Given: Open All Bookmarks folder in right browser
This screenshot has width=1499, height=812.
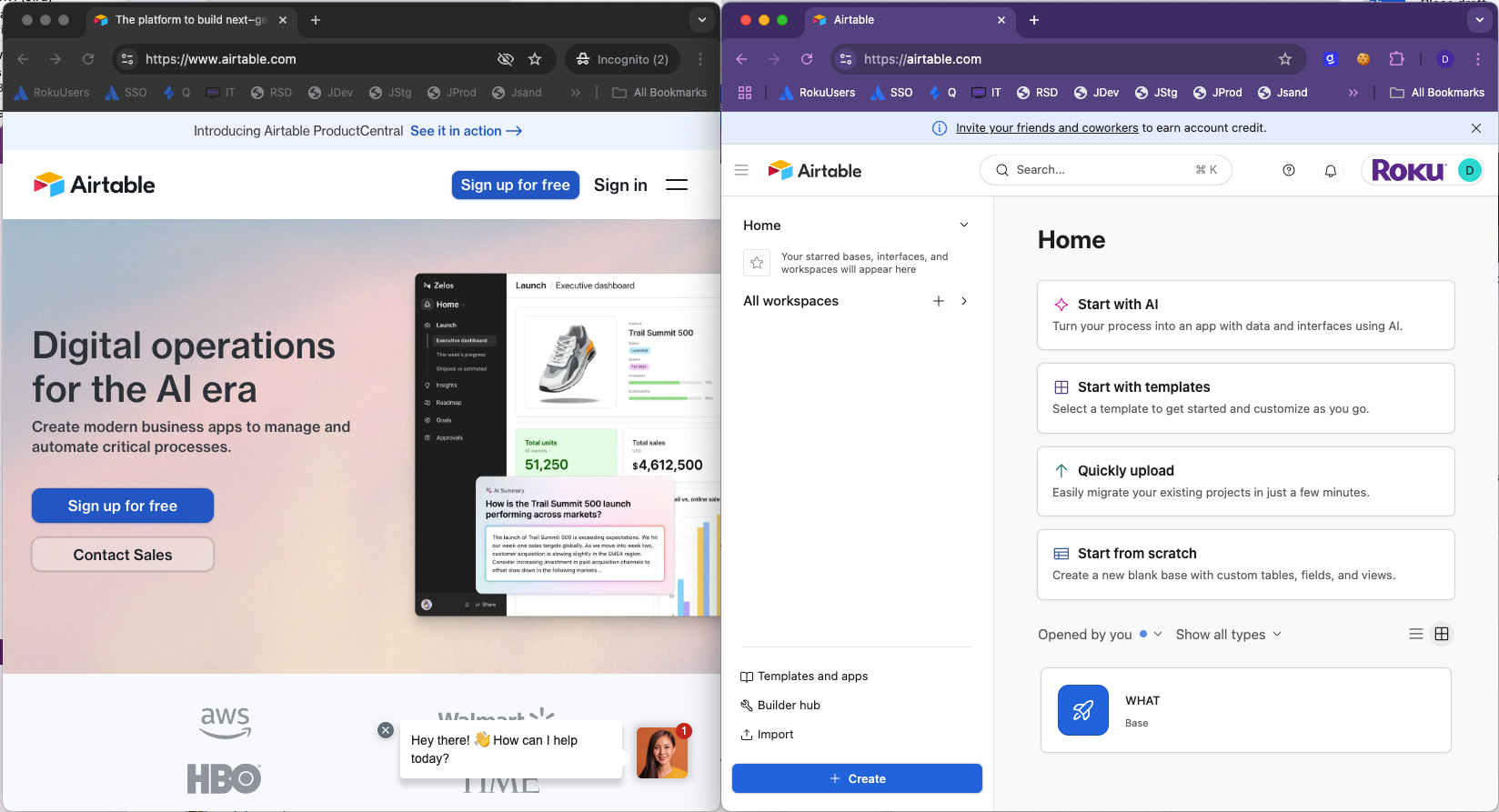Looking at the screenshot, I should 1437,93.
